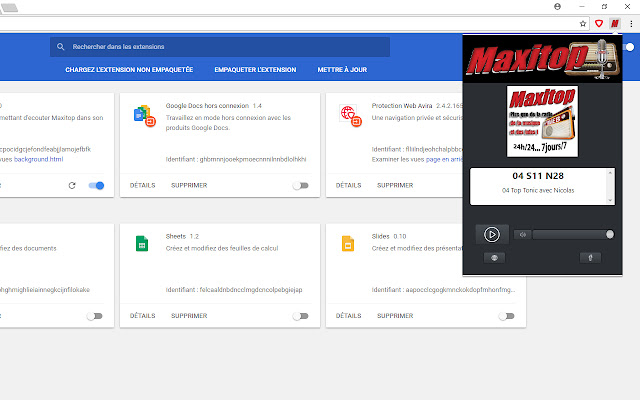Click '04 Top Tonic avec Nicolas' text
The width and height of the screenshot is (640, 400).
tap(538, 191)
